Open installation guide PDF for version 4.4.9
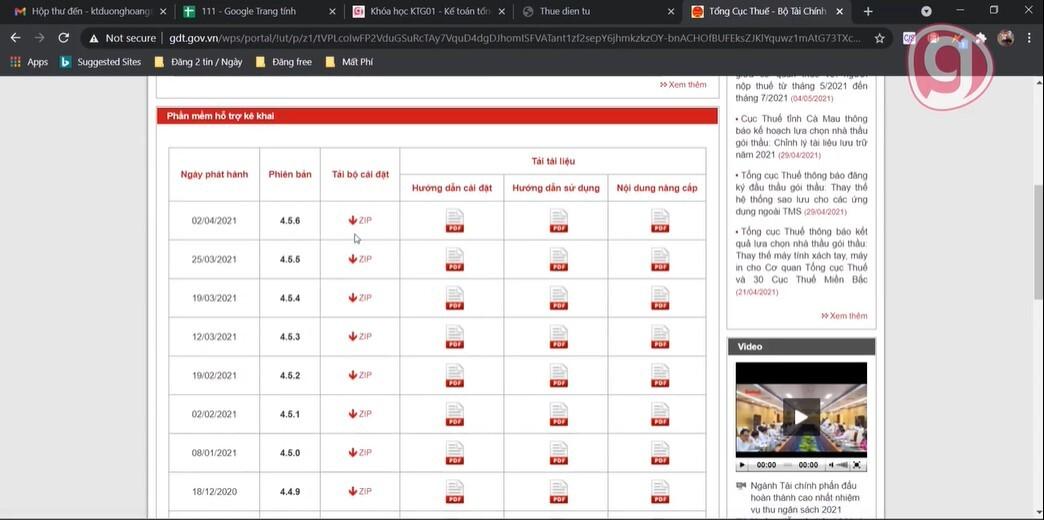 pos(455,491)
